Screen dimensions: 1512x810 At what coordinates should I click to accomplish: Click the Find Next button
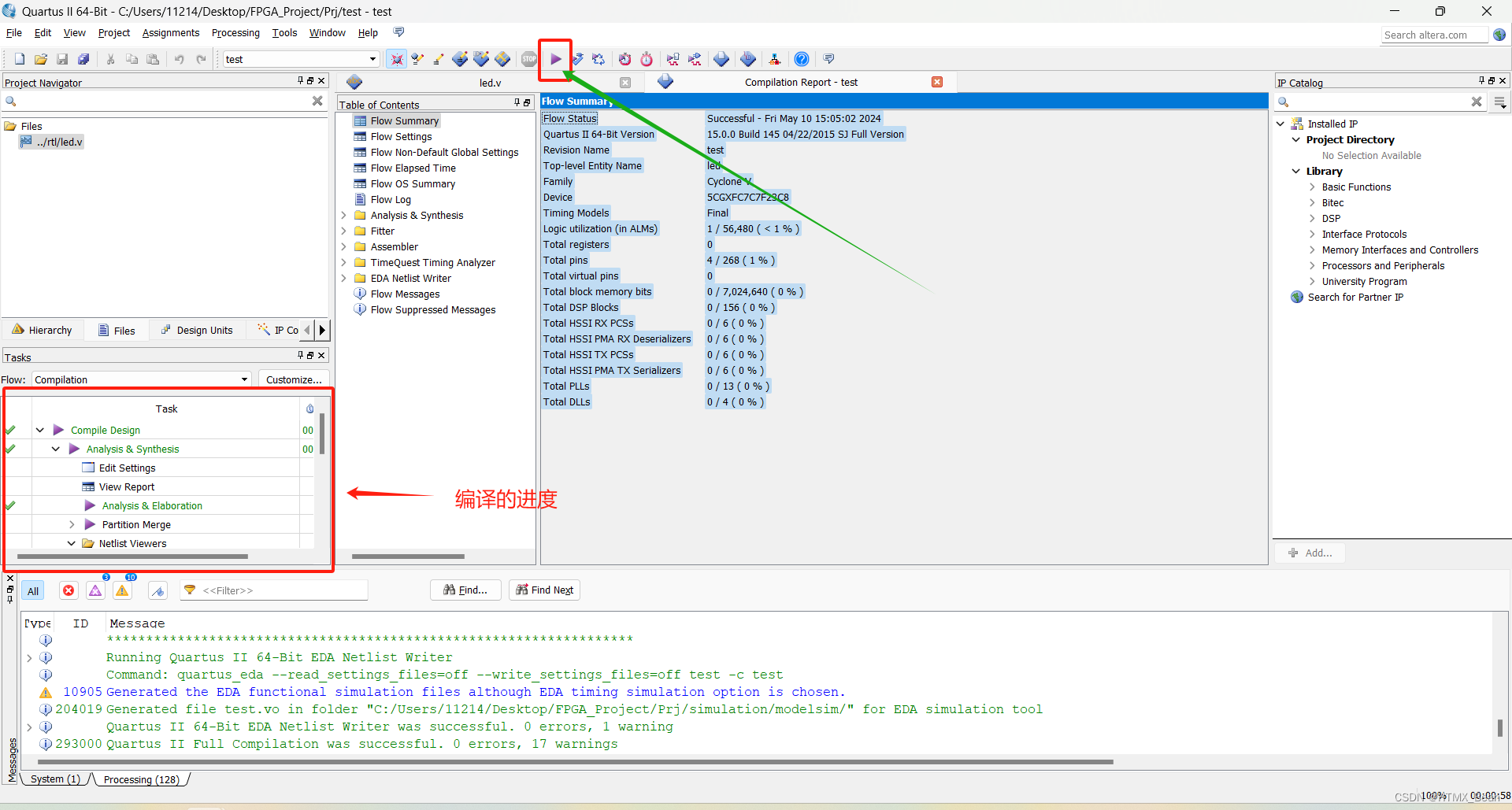click(x=544, y=590)
